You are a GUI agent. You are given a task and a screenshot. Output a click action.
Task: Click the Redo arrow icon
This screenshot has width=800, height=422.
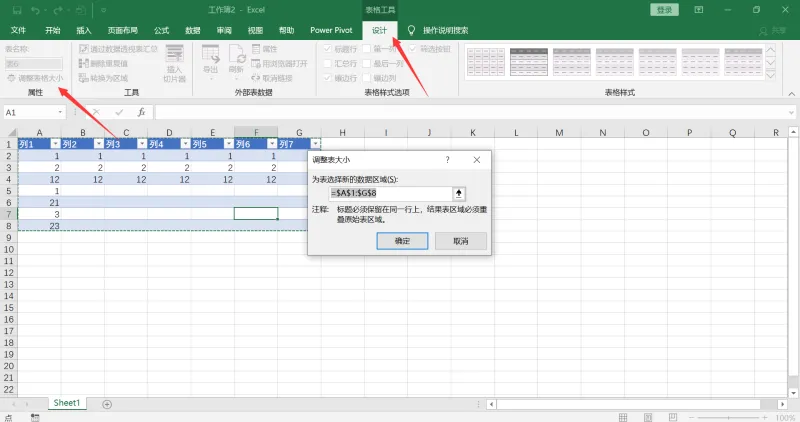(x=58, y=10)
